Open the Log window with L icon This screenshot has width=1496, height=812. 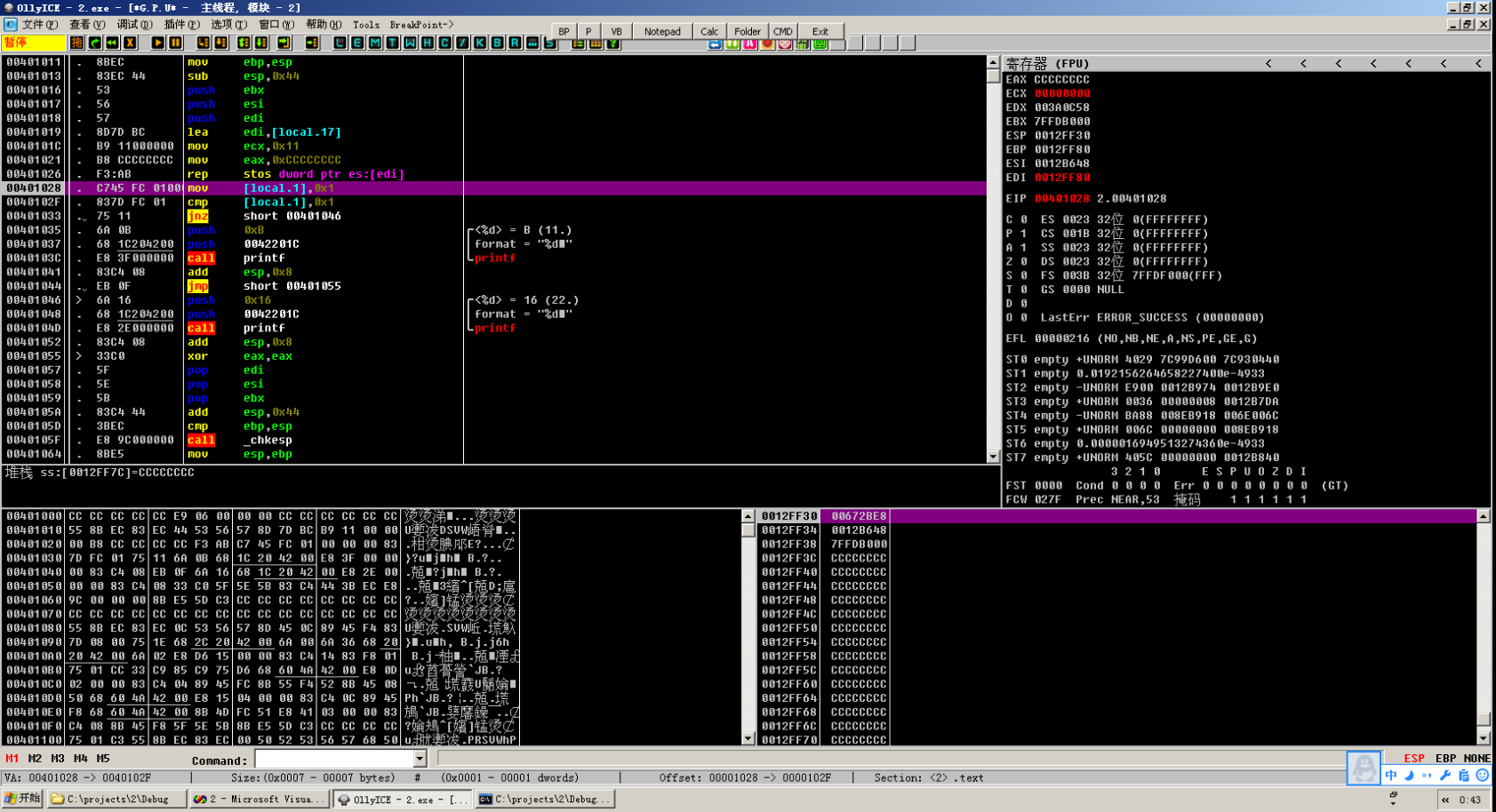tap(340, 43)
